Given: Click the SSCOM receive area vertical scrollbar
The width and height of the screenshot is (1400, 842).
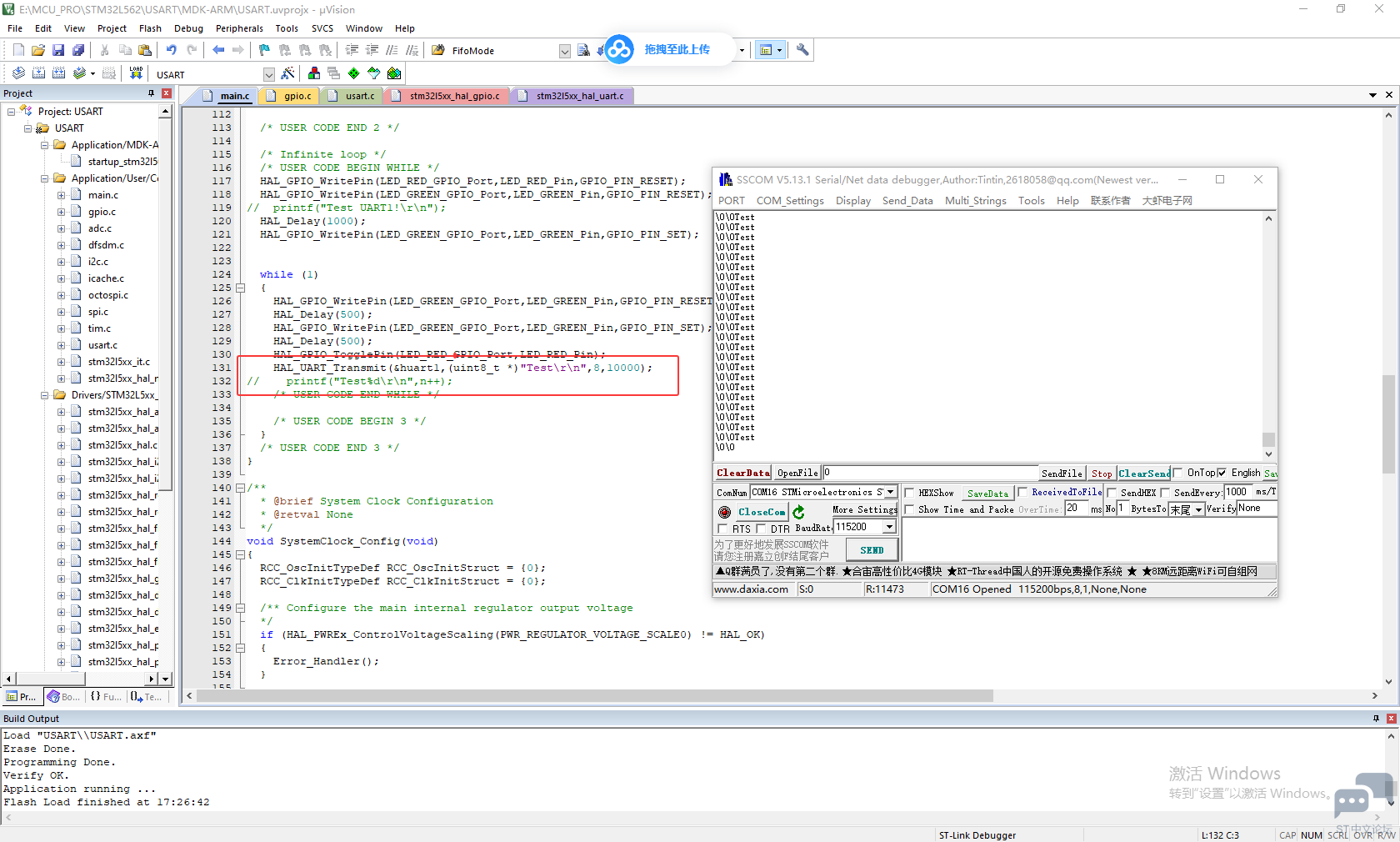Looking at the screenshot, I should point(1268,336).
